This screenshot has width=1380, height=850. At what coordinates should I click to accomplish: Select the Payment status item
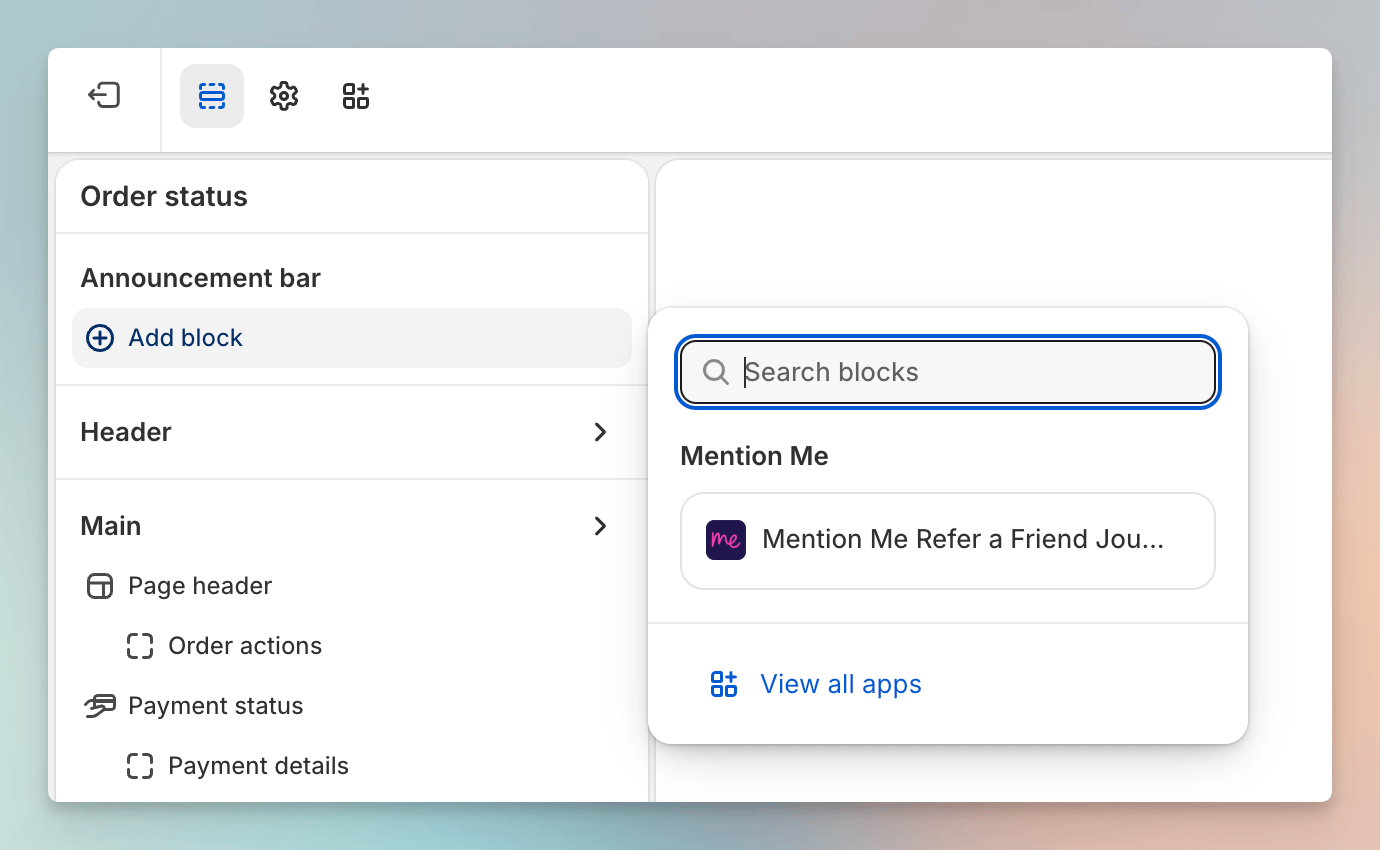pos(216,706)
